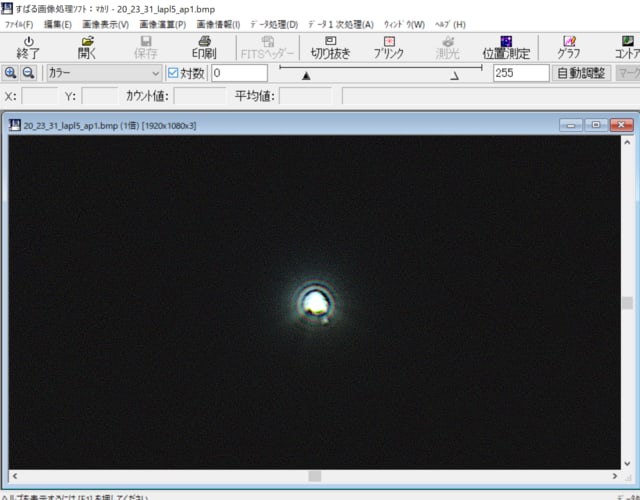Click the 自動調整 (auto adjust) button
This screenshot has width=640, height=500.
pyautogui.click(x=581, y=73)
